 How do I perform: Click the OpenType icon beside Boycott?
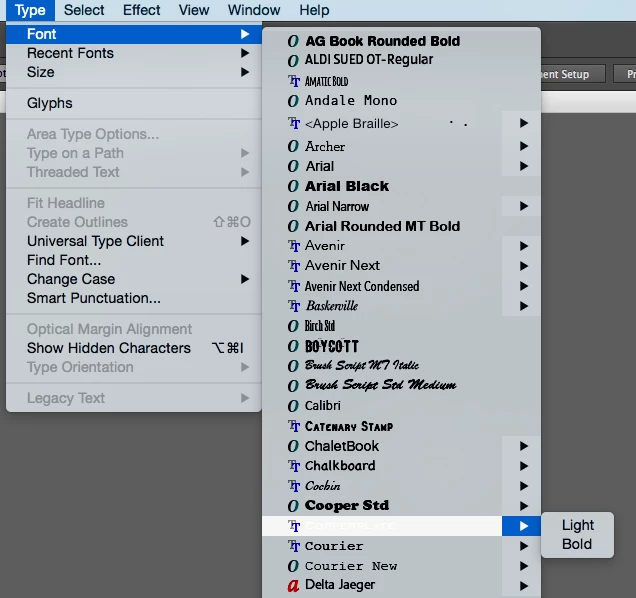[x=293, y=346]
